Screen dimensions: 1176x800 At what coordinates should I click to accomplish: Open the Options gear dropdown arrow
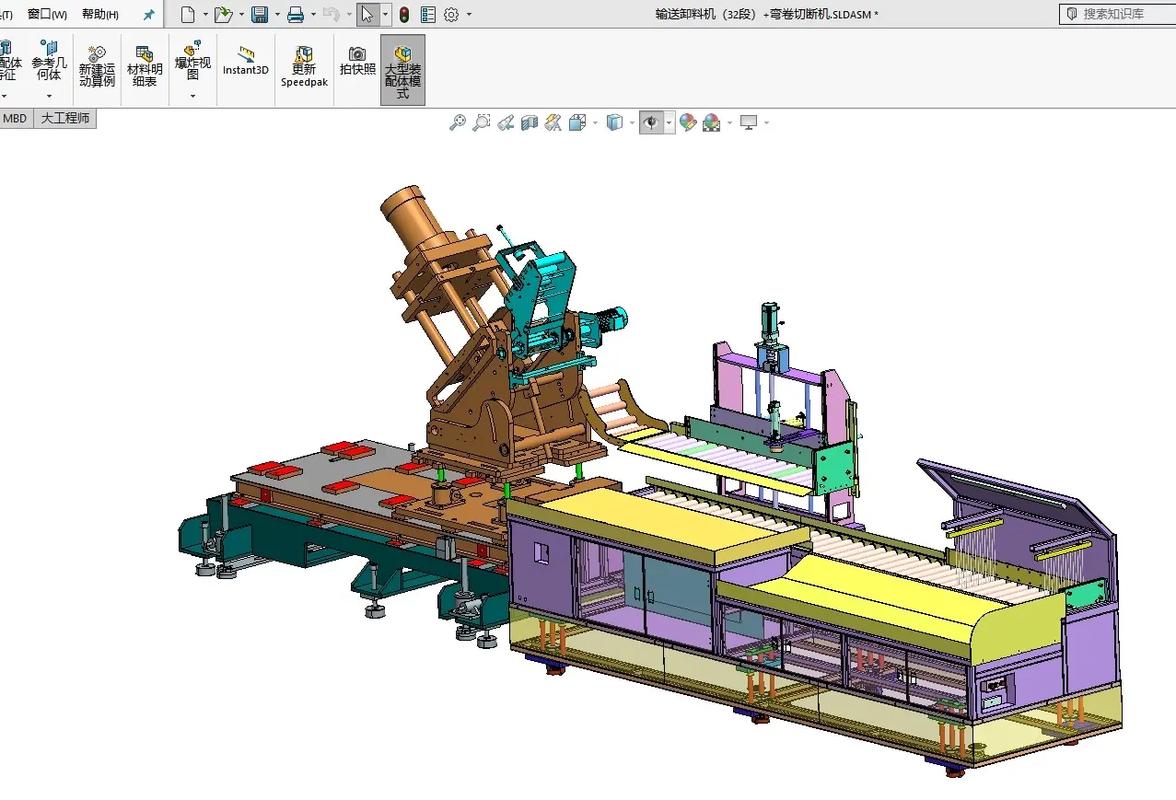pos(469,15)
